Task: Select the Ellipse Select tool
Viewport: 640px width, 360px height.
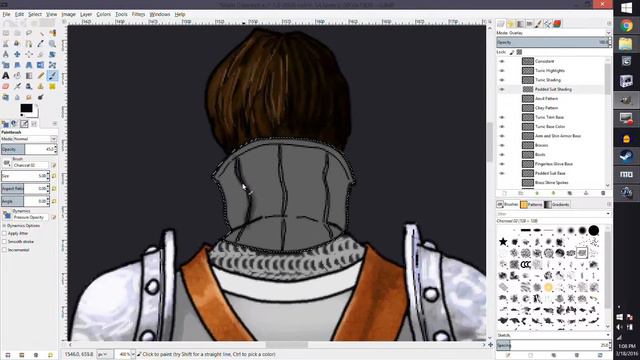Action: tap(17, 33)
